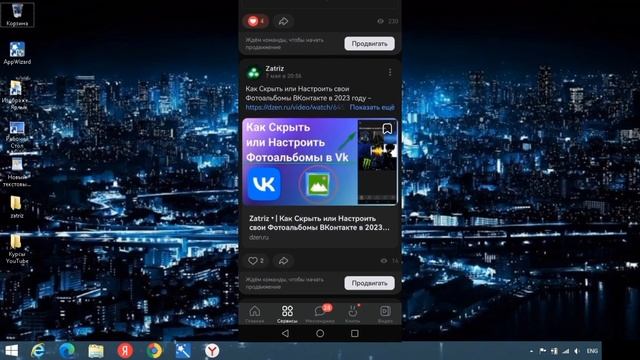The image size is (640, 360).
Task: Share the top post via arrow icon
Action: coord(283,21)
